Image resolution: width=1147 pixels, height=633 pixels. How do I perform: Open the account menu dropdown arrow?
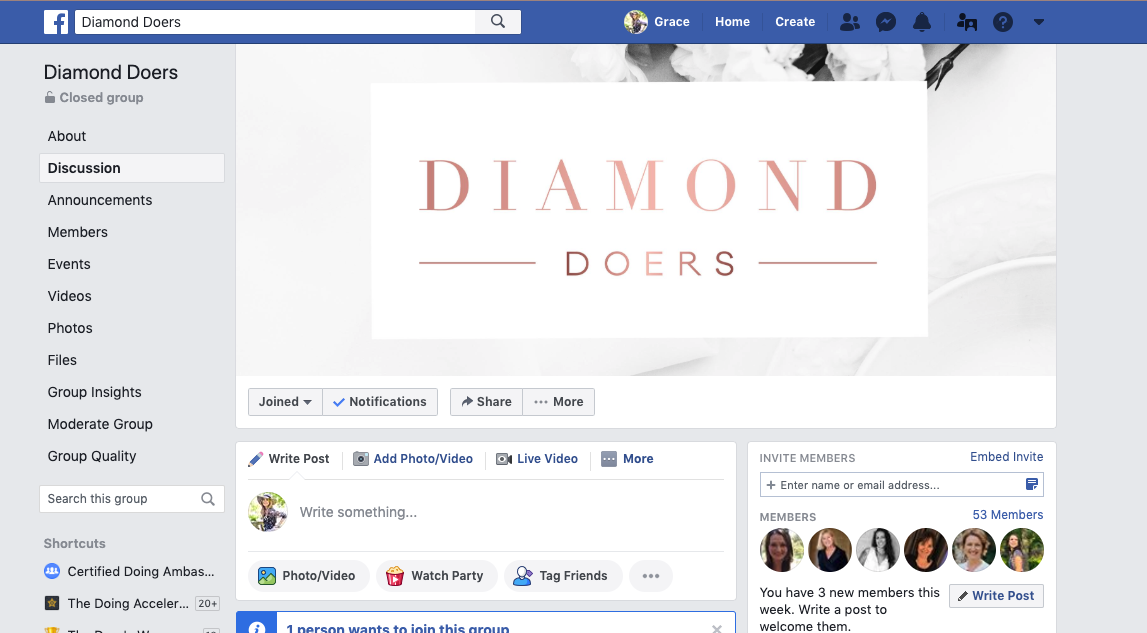(1039, 22)
